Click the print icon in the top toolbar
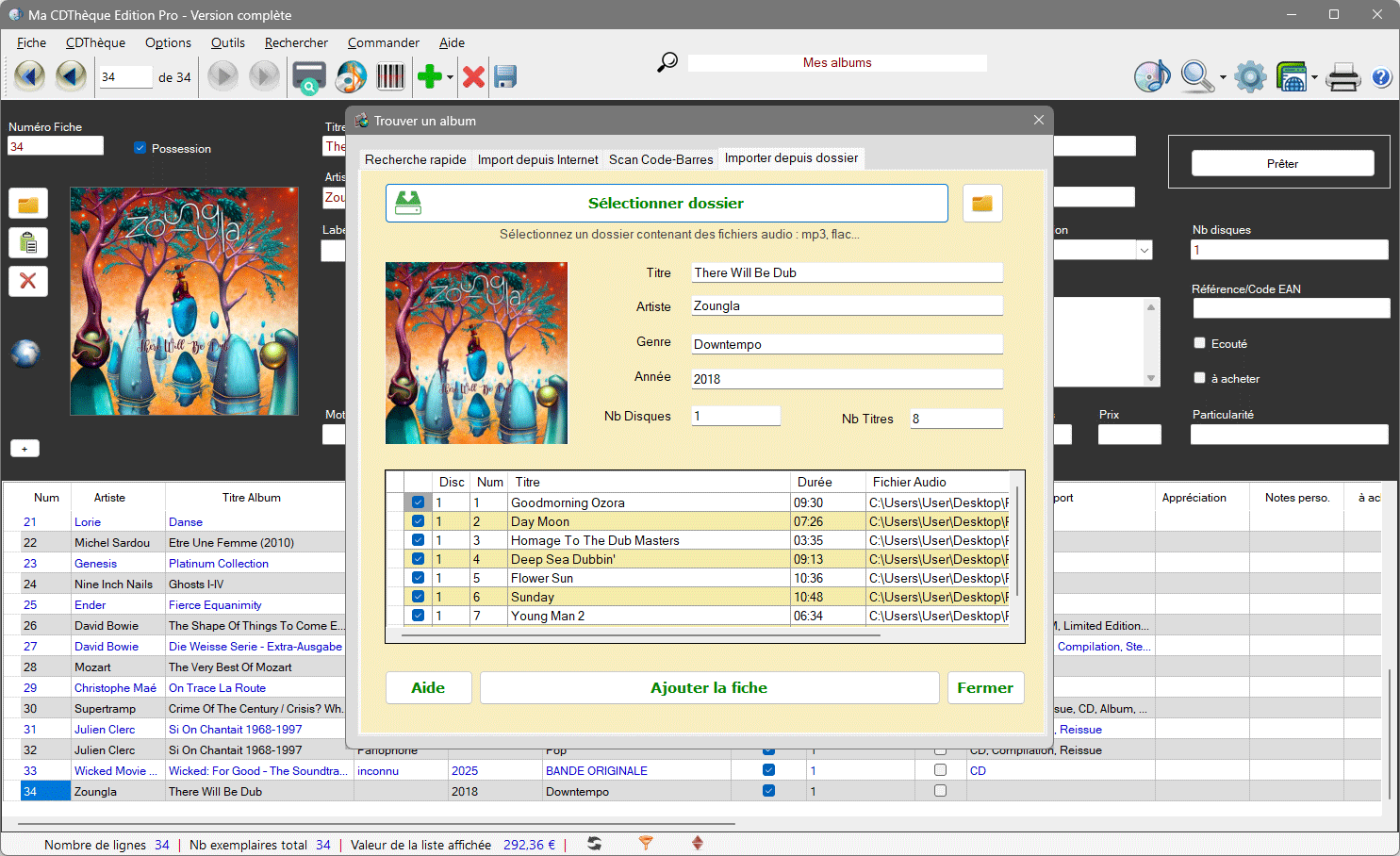Image resolution: width=1400 pixels, height=856 pixels. click(x=1342, y=77)
